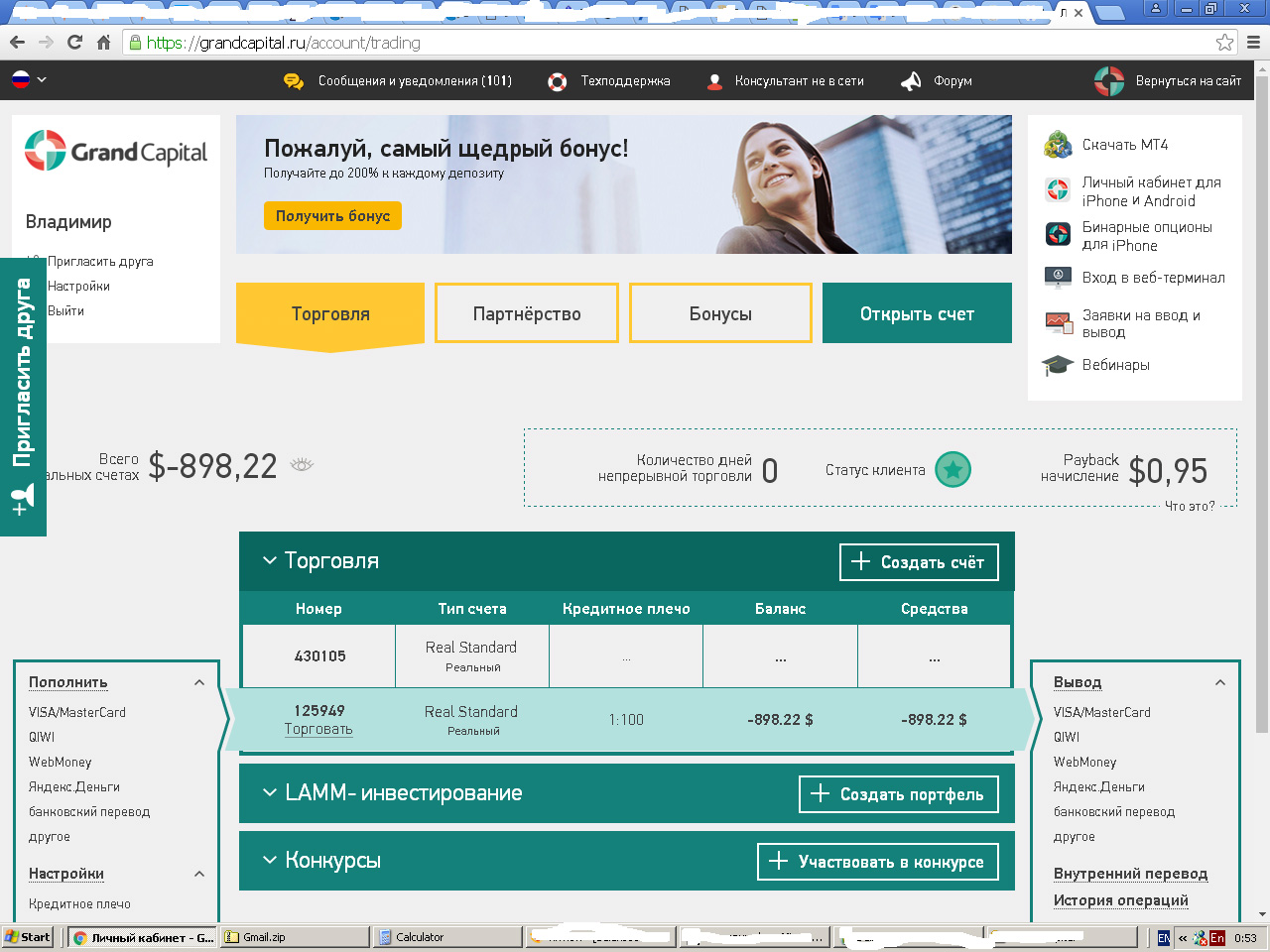Click the EN language indicator in tray
Image resolution: width=1270 pixels, height=952 pixels.
click(x=1164, y=937)
